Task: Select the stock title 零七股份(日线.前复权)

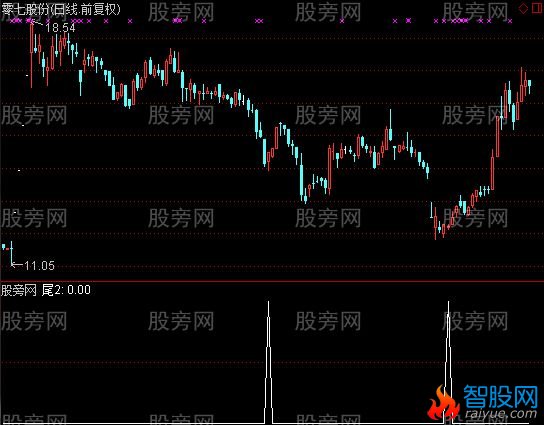Action: point(61,9)
